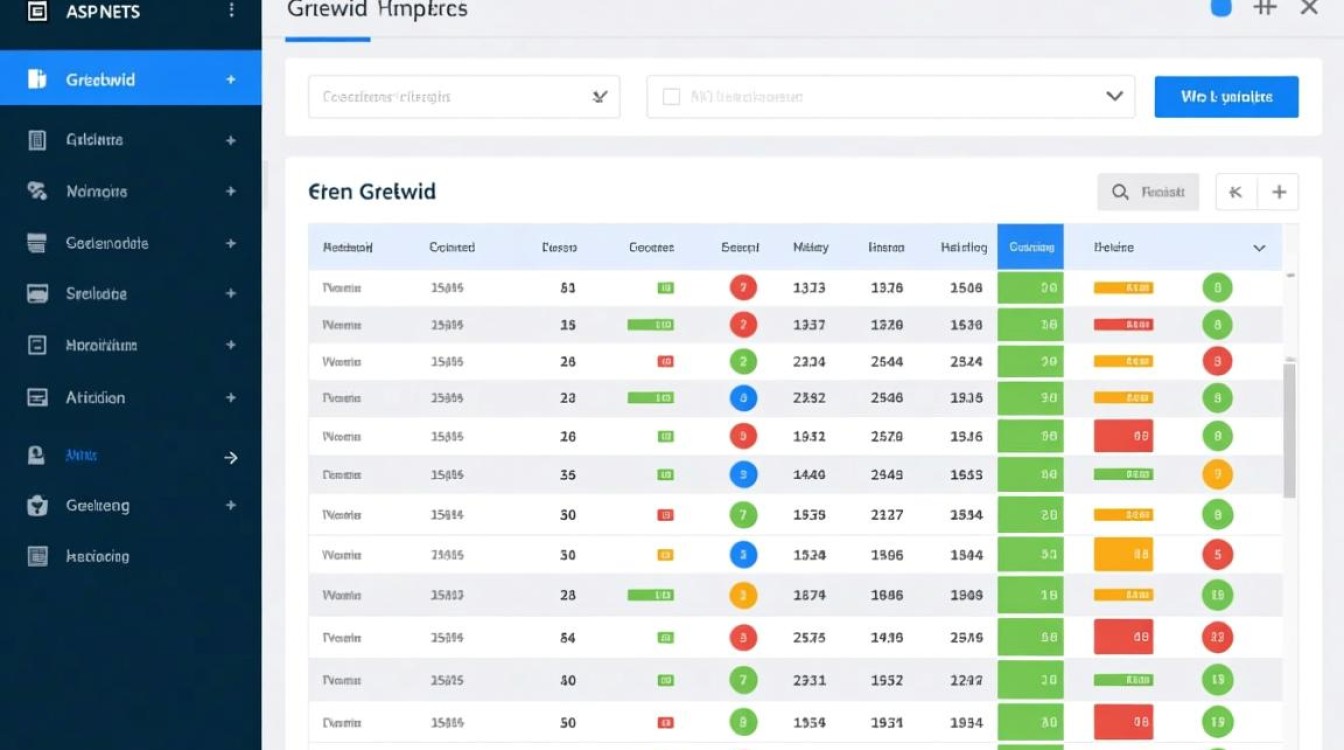Click the grid layout icon in the top-right header
The height and width of the screenshot is (750, 1344).
pos(1264,8)
